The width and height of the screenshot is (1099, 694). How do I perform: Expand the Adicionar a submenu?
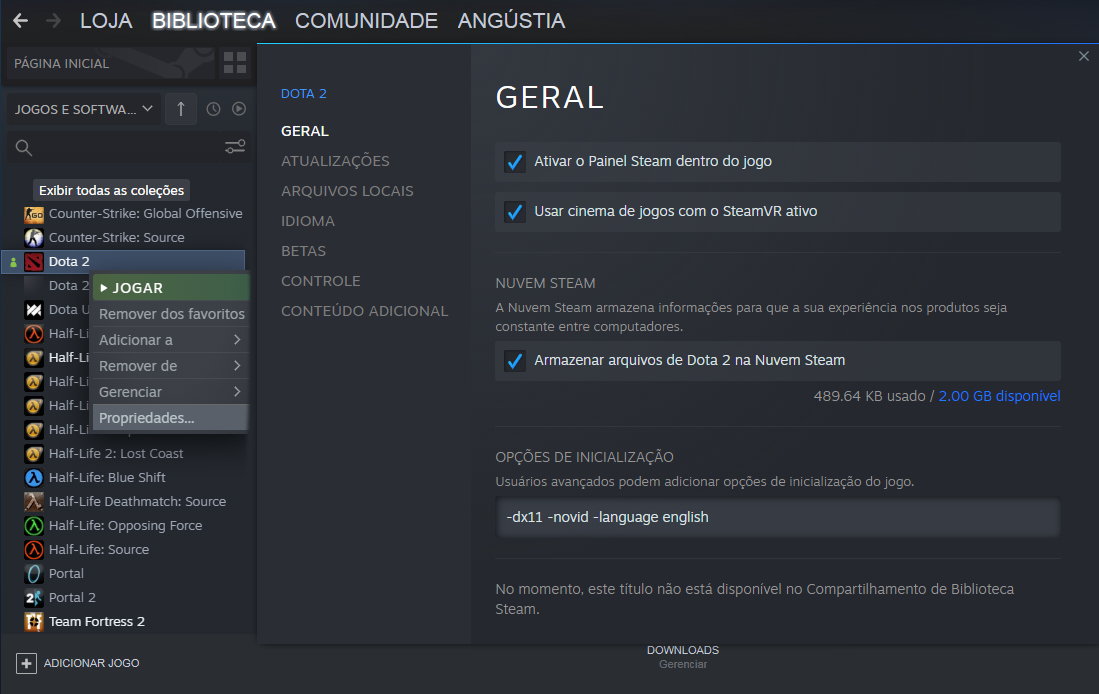coord(170,340)
